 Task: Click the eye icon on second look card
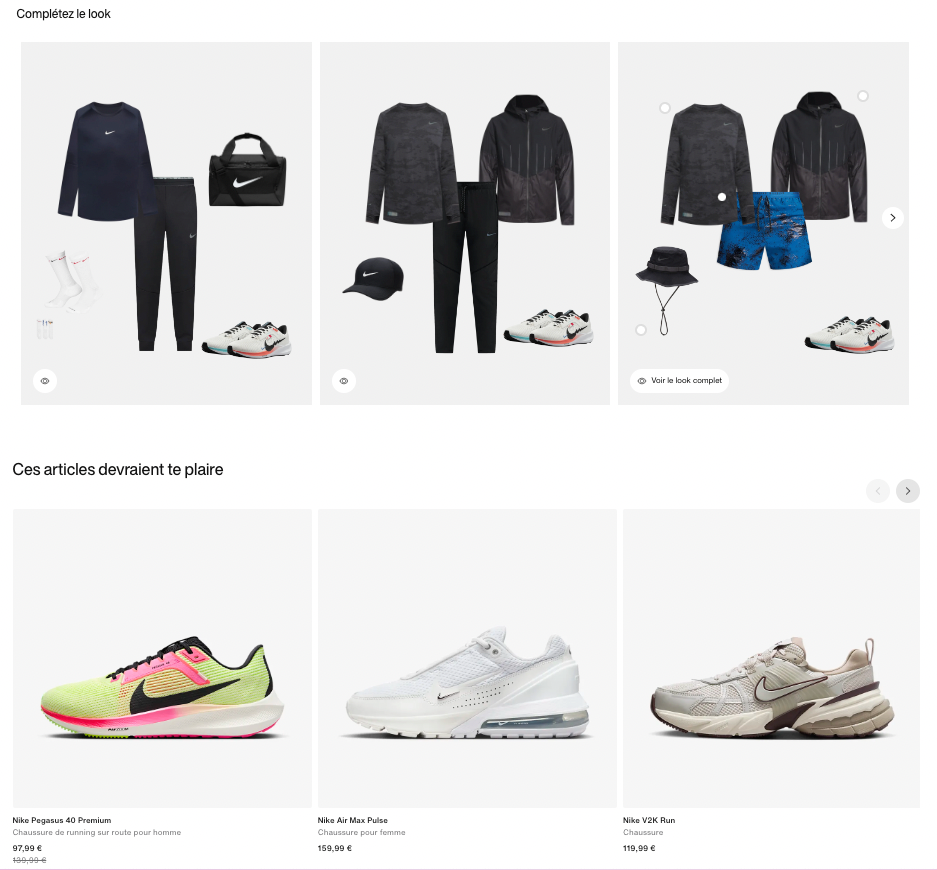pyautogui.click(x=344, y=381)
